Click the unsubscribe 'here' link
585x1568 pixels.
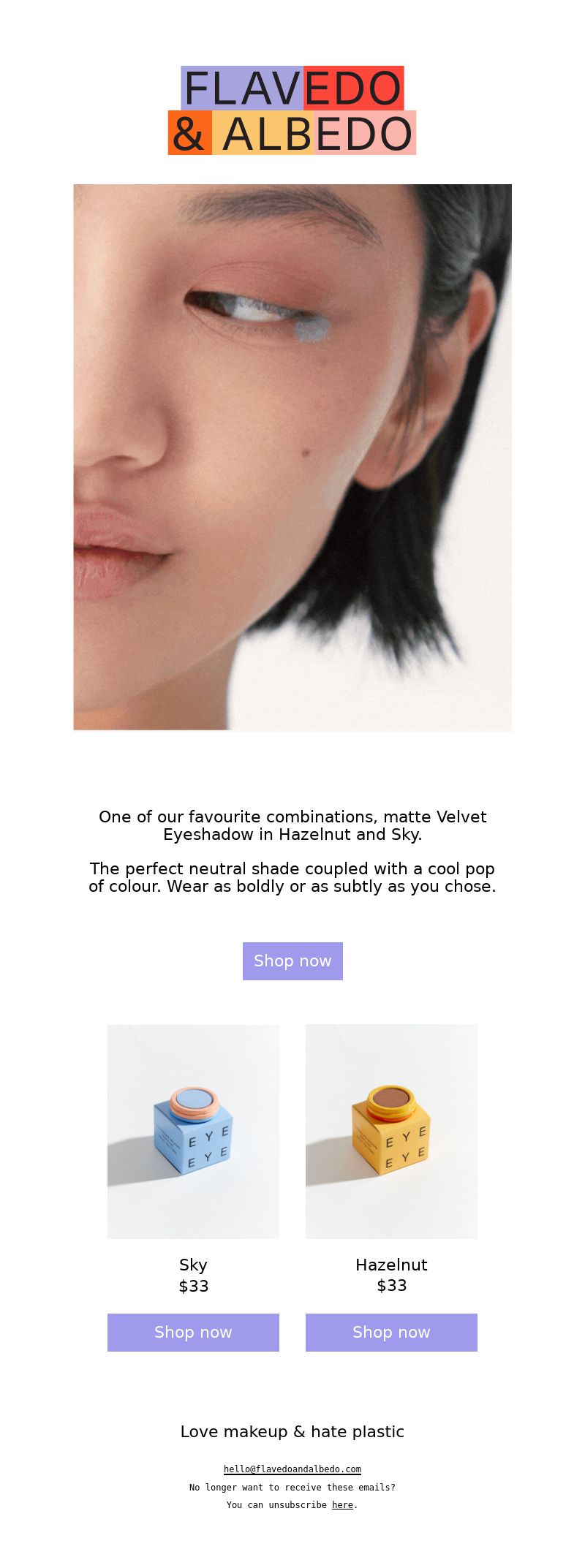click(x=342, y=1504)
